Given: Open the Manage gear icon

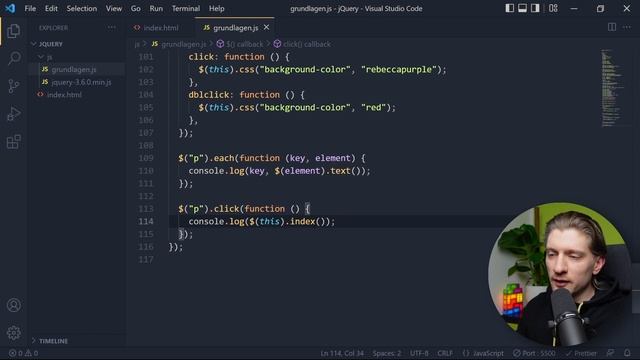Looking at the screenshot, I should point(13,333).
